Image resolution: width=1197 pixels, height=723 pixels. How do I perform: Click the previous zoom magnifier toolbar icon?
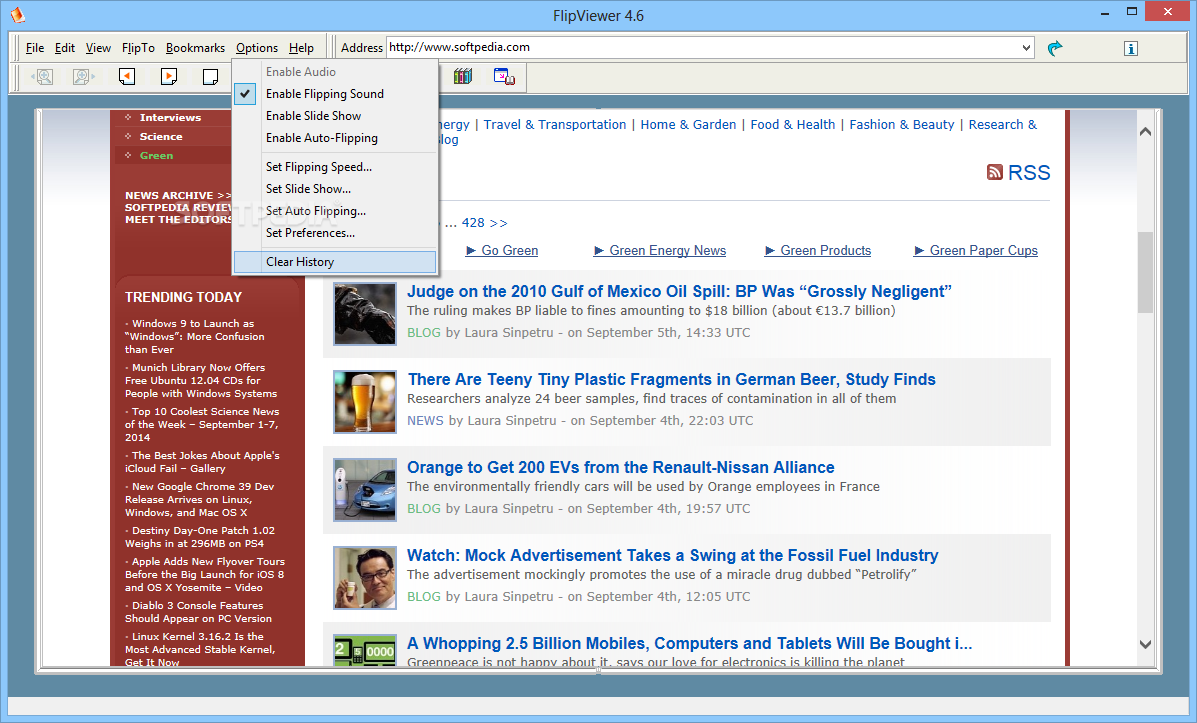pos(43,76)
